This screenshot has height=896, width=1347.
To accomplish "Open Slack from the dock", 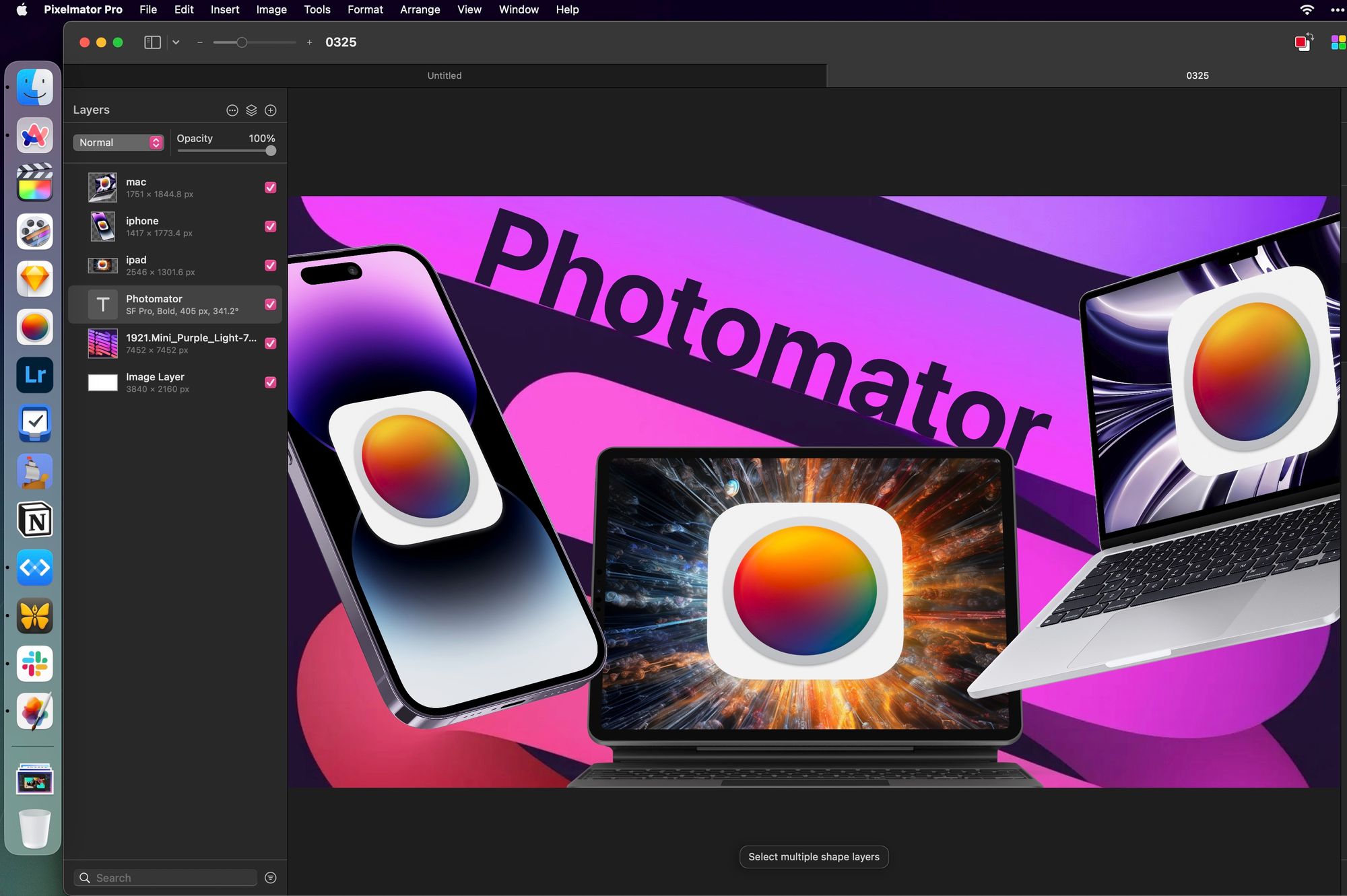I will pos(35,664).
